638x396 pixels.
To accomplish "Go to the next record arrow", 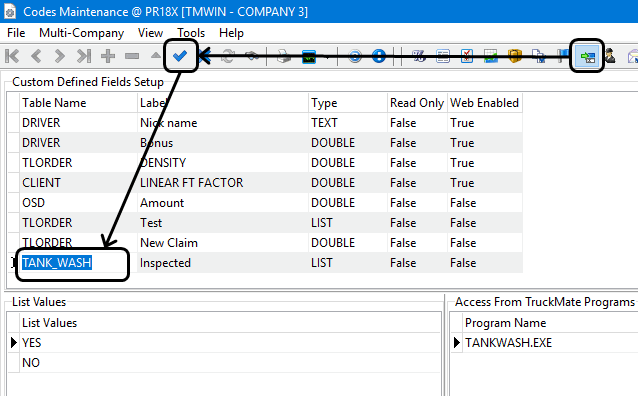I will pos(60,56).
